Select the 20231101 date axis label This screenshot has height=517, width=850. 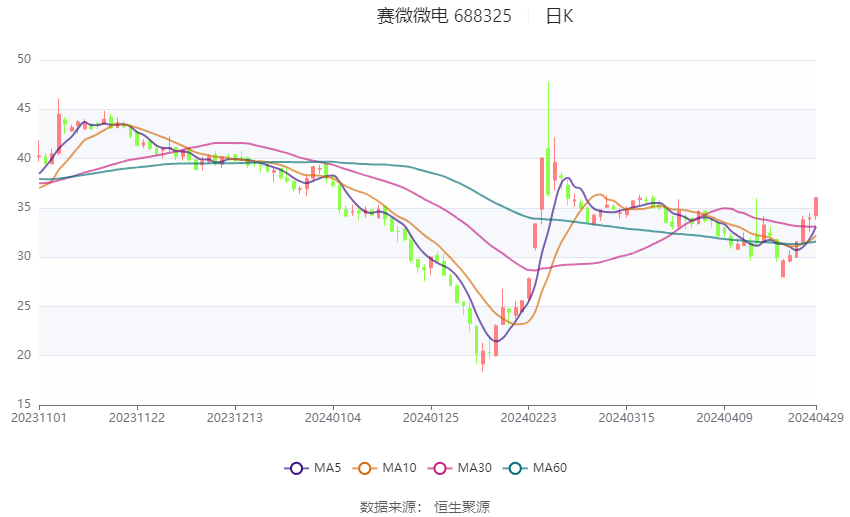(39, 418)
